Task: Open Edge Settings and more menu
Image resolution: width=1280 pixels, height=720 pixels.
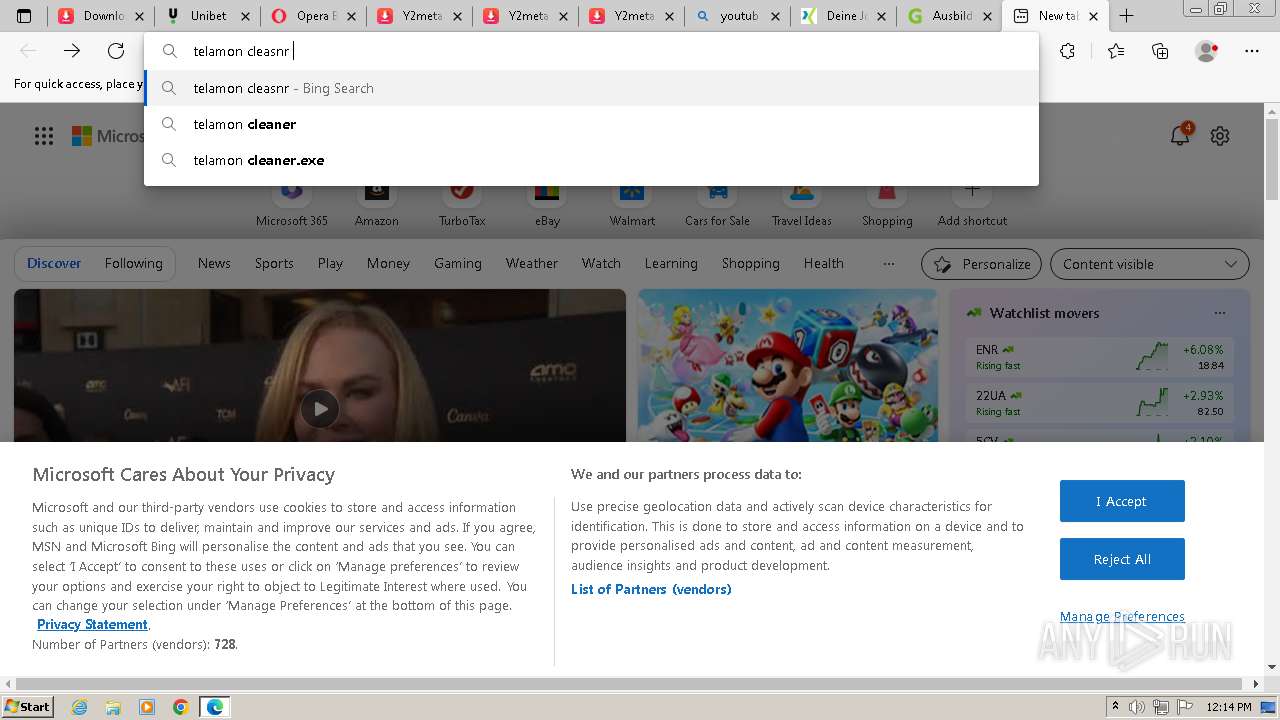Action: pyautogui.click(x=1252, y=51)
